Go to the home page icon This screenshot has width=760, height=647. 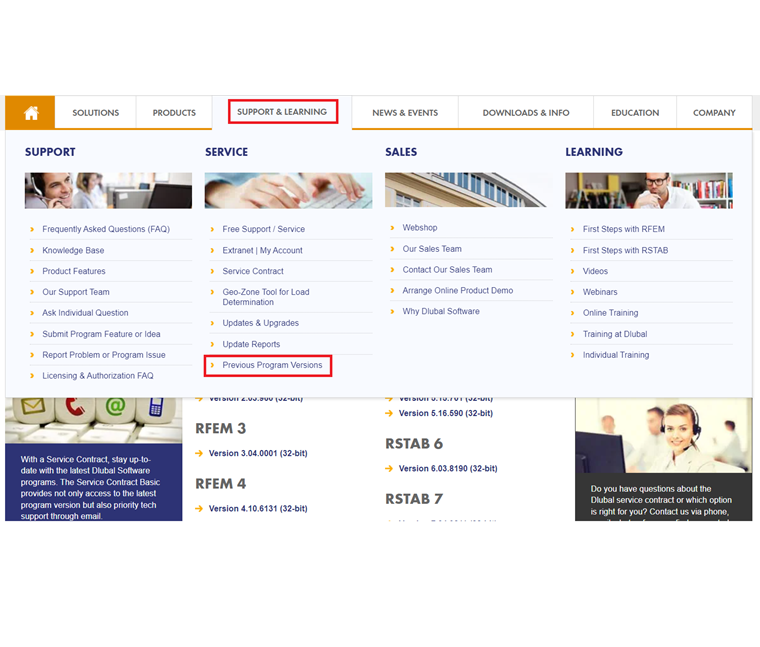tap(31, 113)
